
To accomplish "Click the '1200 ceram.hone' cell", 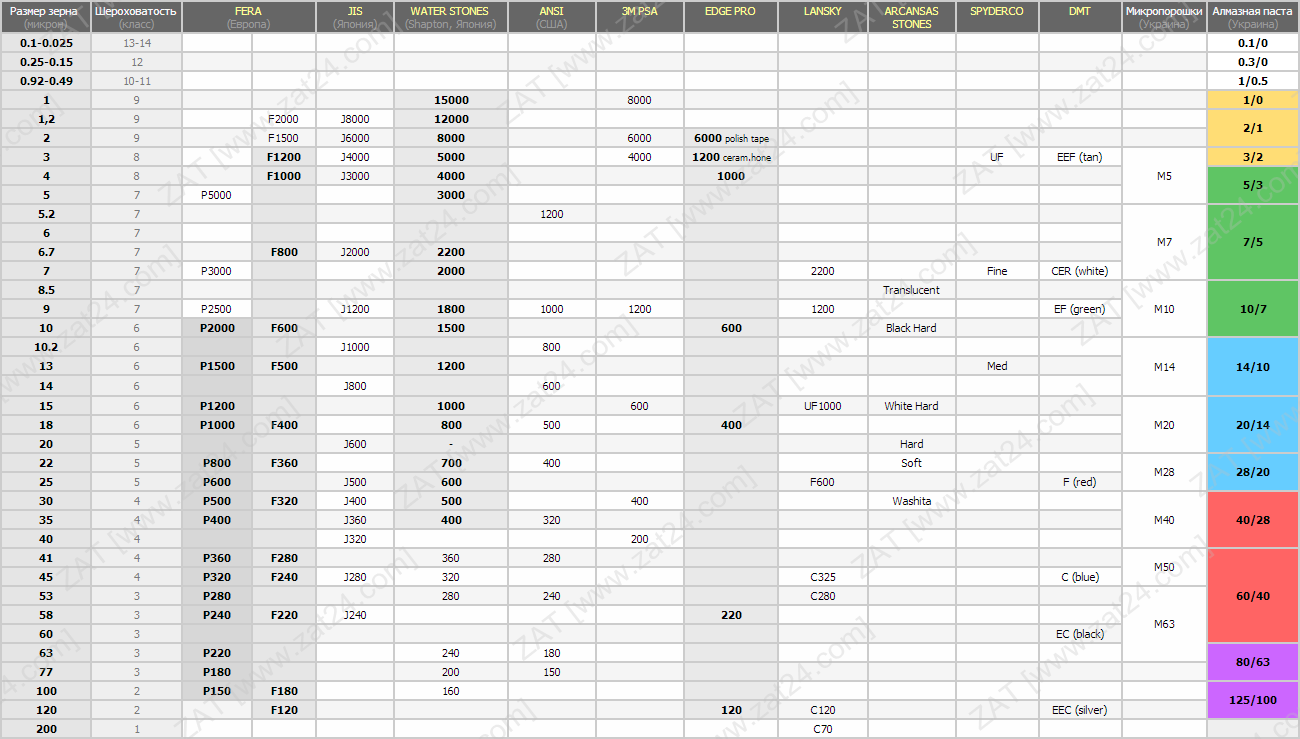I will pyautogui.click(x=731, y=157).
